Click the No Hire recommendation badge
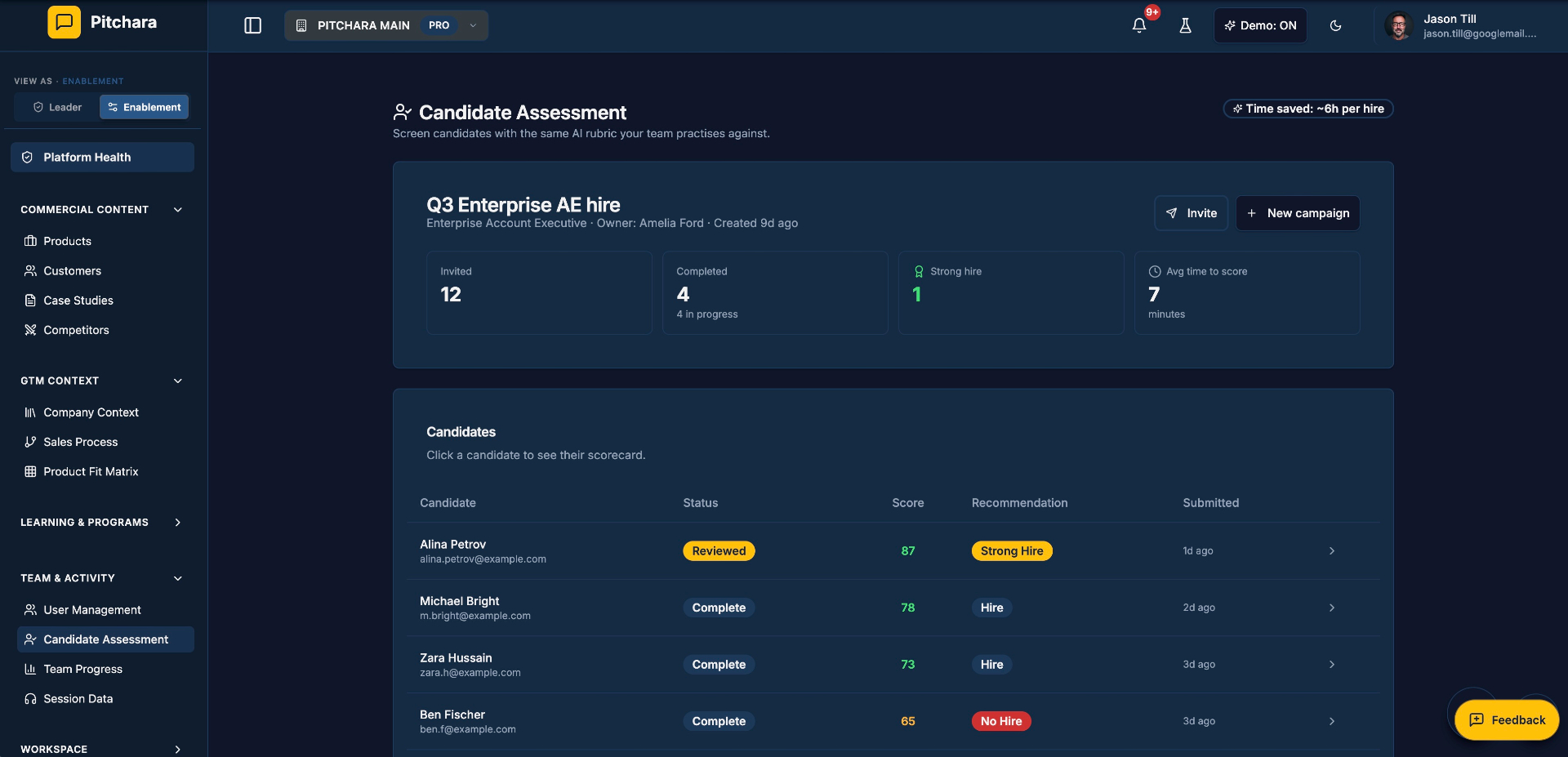The width and height of the screenshot is (1568, 757). tap(1001, 721)
